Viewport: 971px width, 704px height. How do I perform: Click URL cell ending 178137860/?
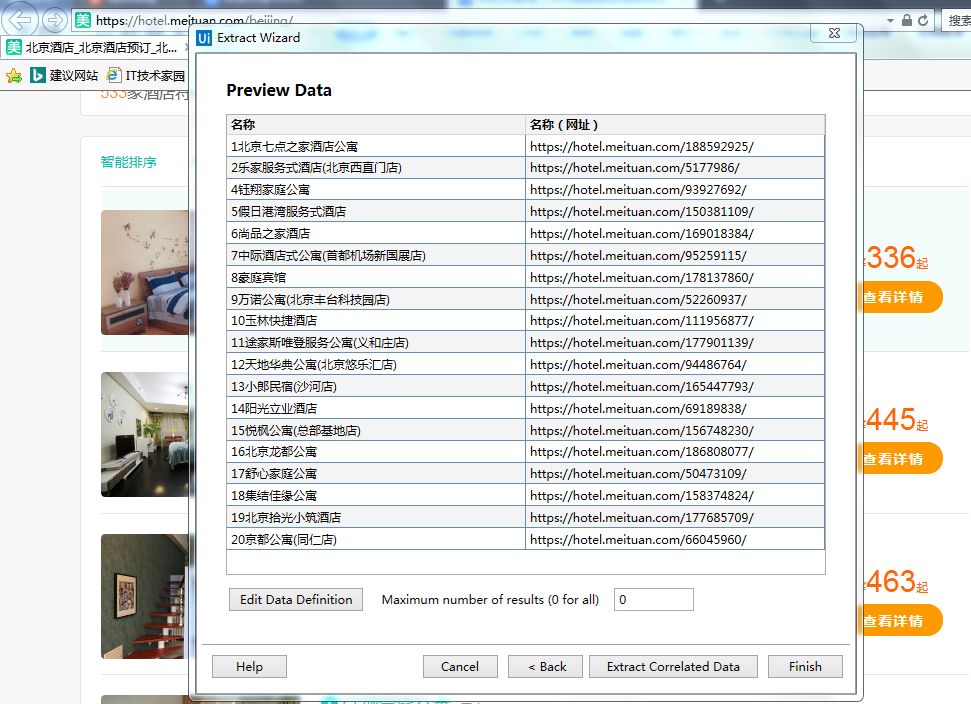pos(675,277)
